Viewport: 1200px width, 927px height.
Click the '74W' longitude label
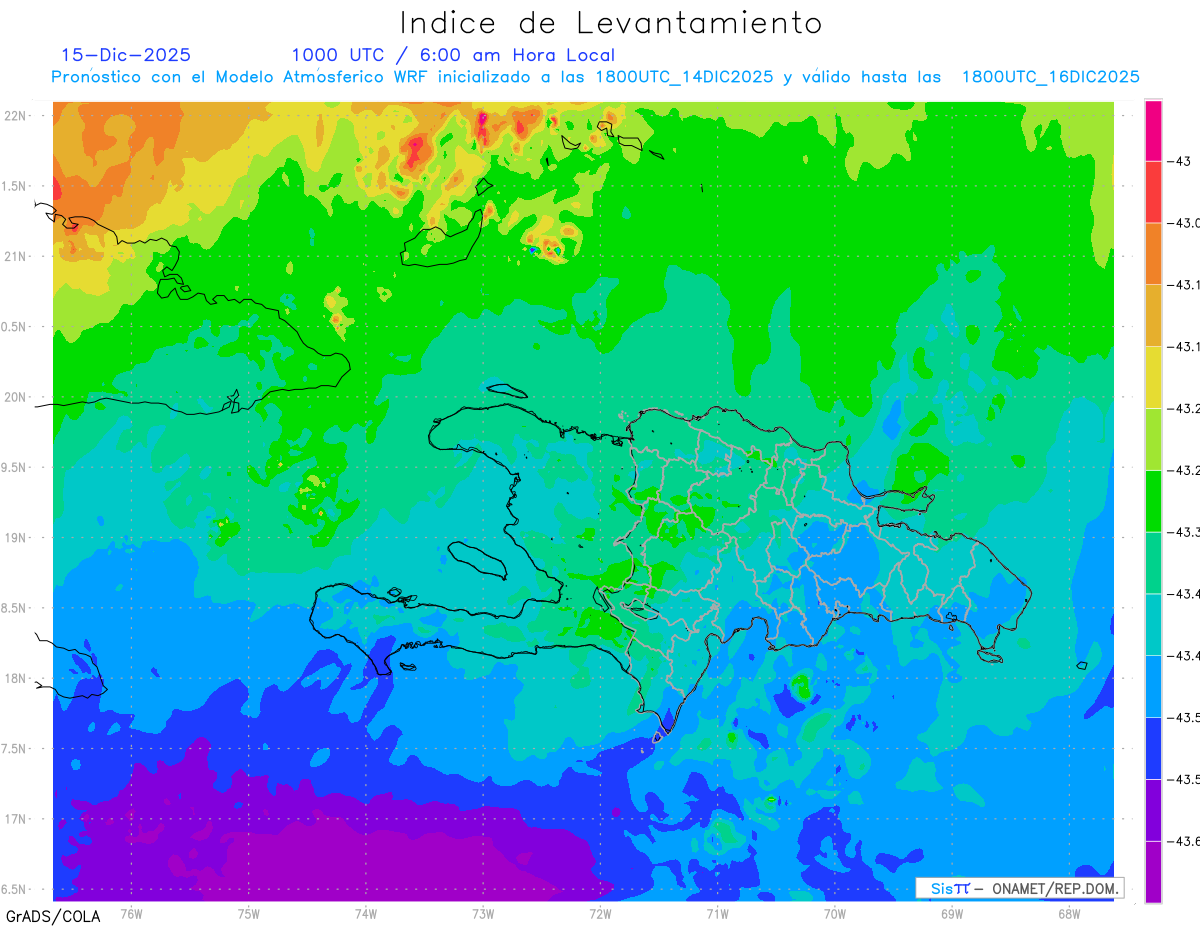coord(366,913)
